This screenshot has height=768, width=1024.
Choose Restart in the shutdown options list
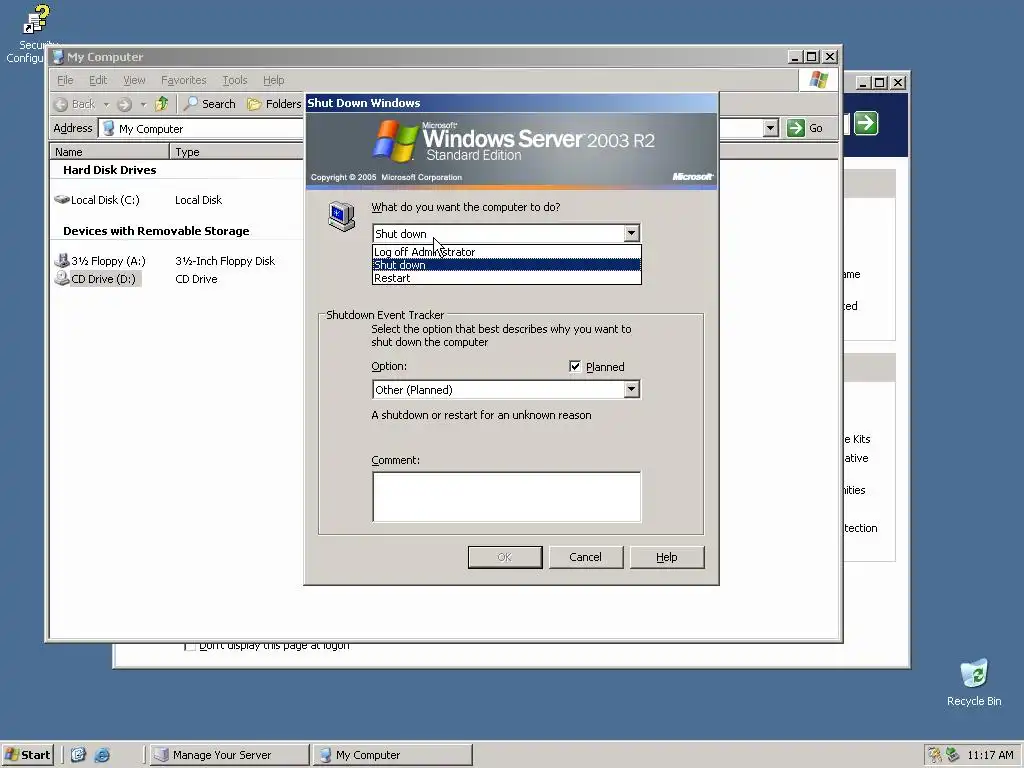[507, 278]
